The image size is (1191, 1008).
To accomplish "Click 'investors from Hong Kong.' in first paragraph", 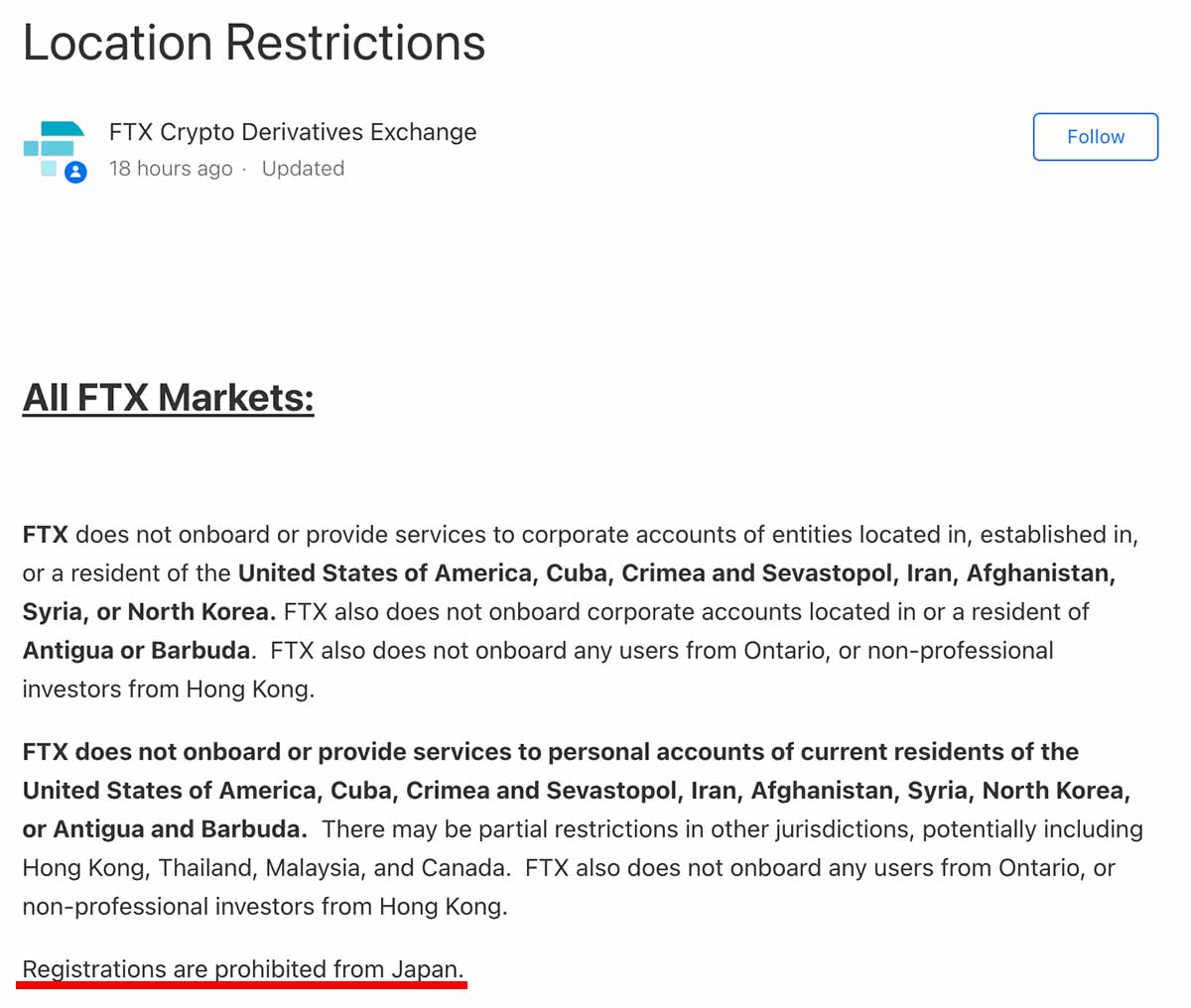I will [169, 690].
